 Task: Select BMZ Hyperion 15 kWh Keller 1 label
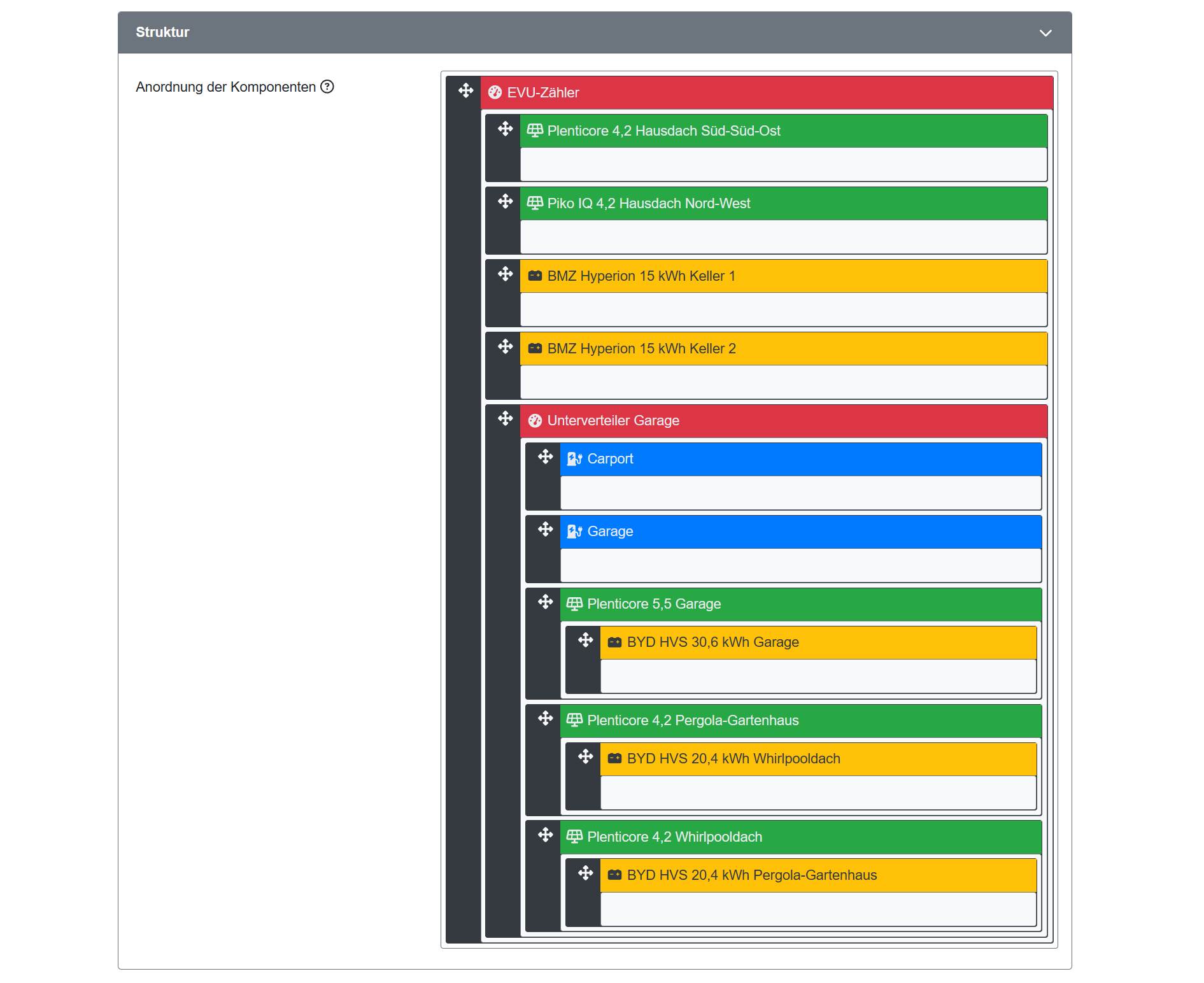pos(641,276)
